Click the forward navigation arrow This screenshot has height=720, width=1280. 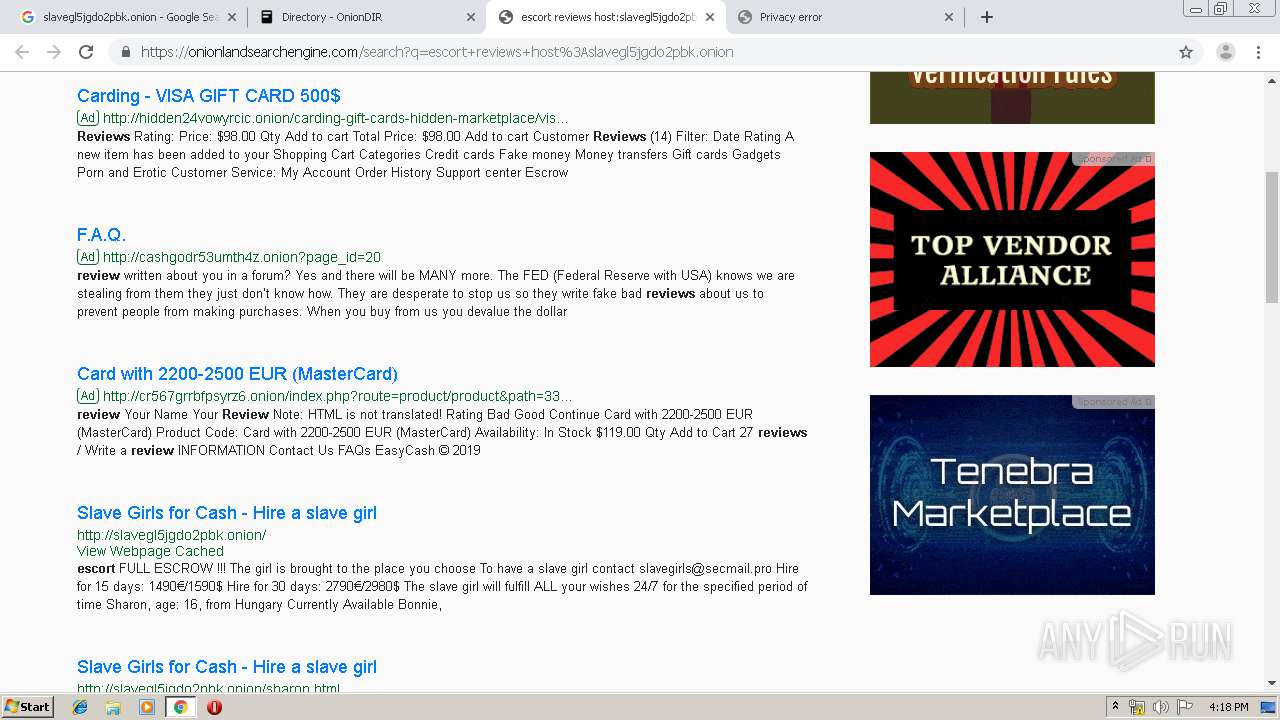tap(54, 52)
